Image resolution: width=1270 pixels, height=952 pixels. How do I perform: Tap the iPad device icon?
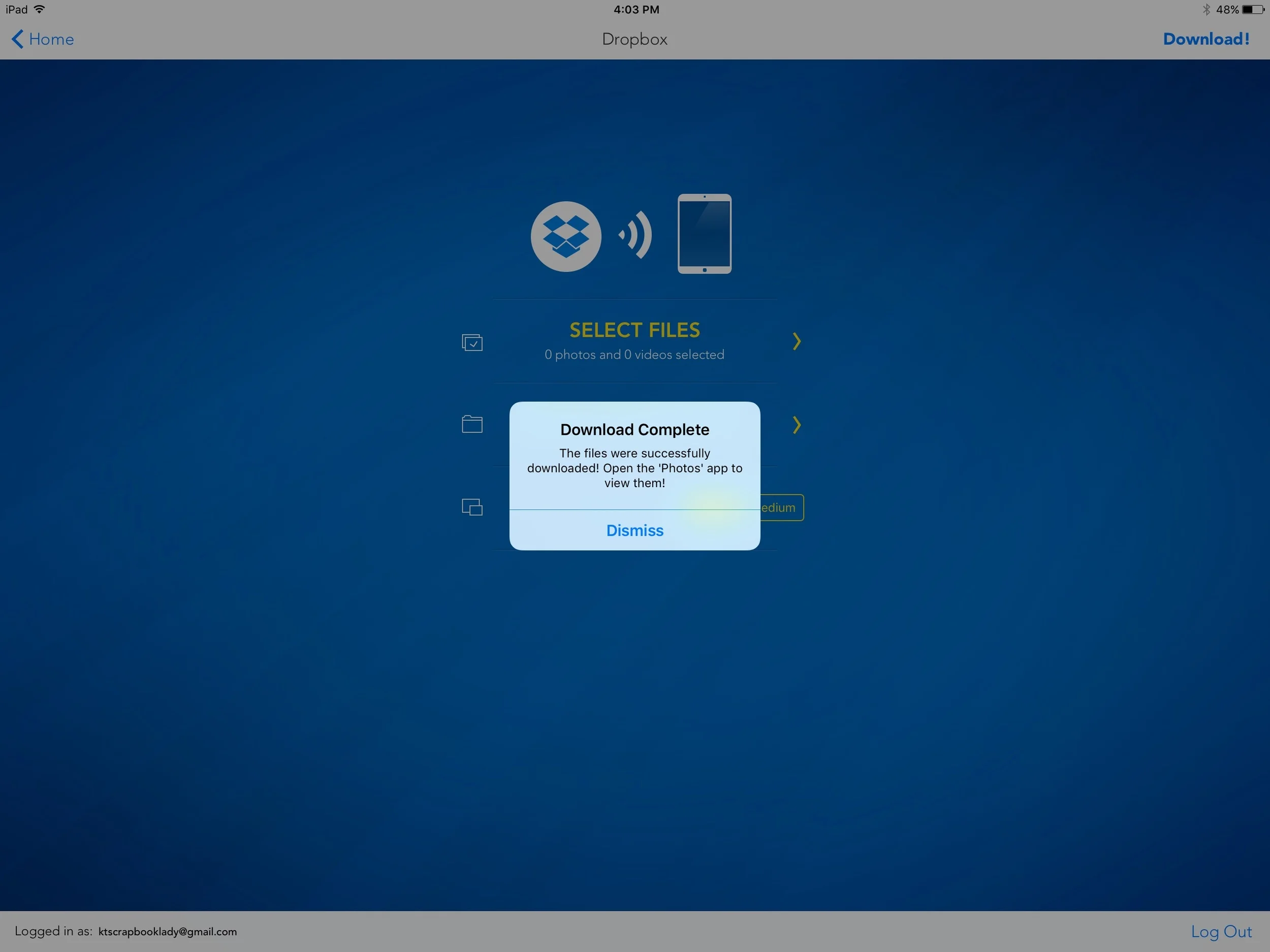pyautogui.click(x=705, y=234)
